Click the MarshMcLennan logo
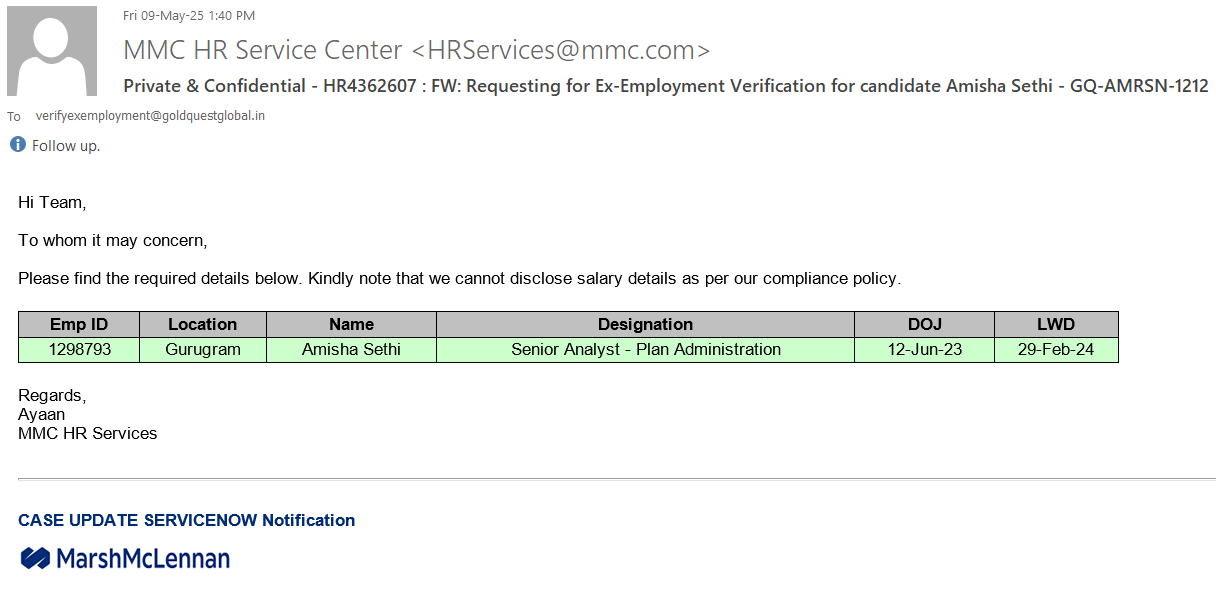The image size is (1216, 610). [x=125, y=558]
